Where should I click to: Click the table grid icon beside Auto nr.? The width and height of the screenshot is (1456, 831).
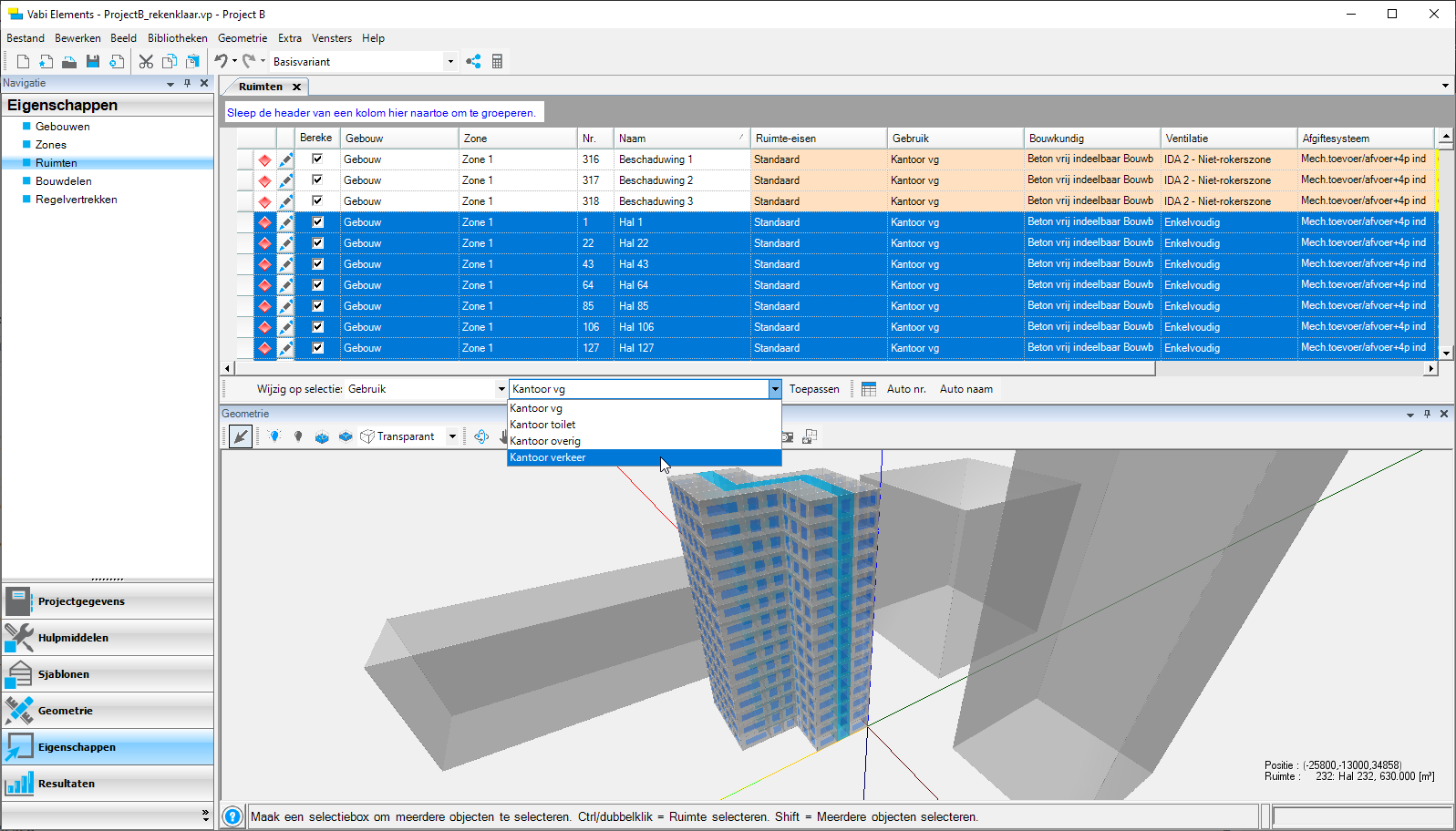(x=869, y=389)
